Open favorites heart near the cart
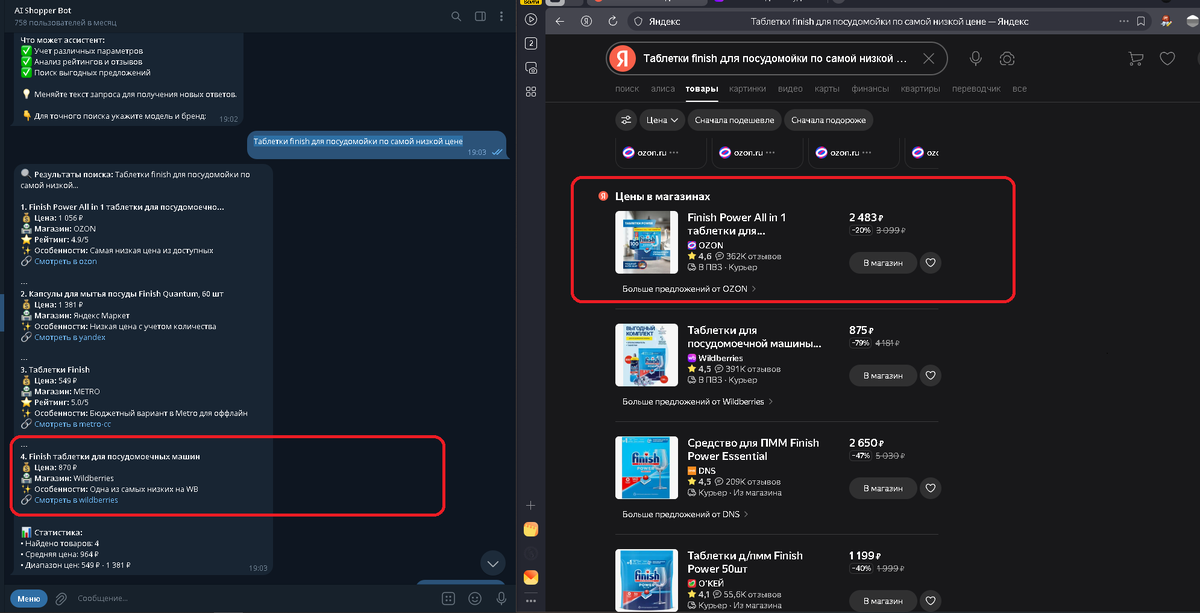 [1167, 59]
